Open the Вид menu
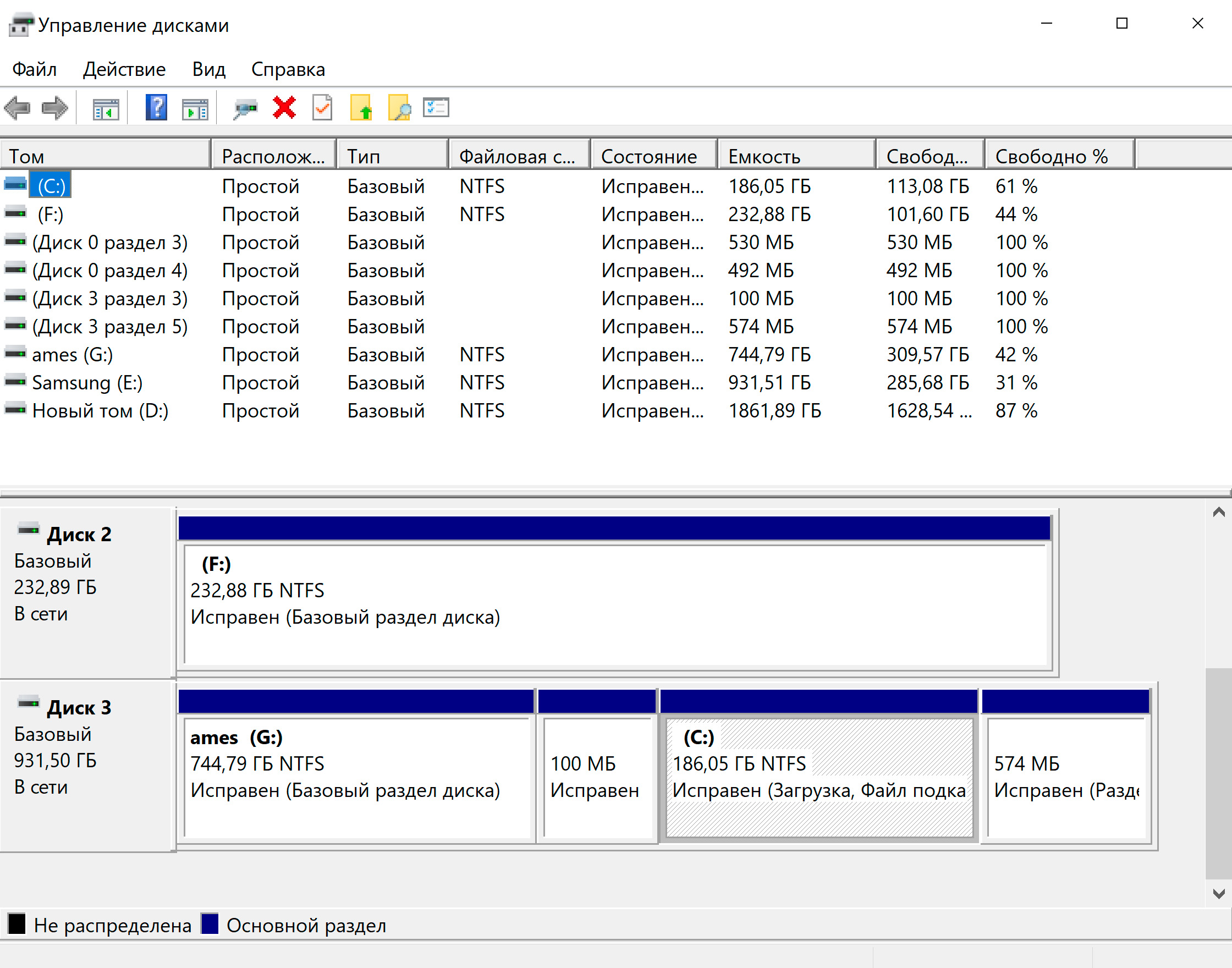Image resolution: width=1232 pixels, height=968 pixels. tap(208, 69)
